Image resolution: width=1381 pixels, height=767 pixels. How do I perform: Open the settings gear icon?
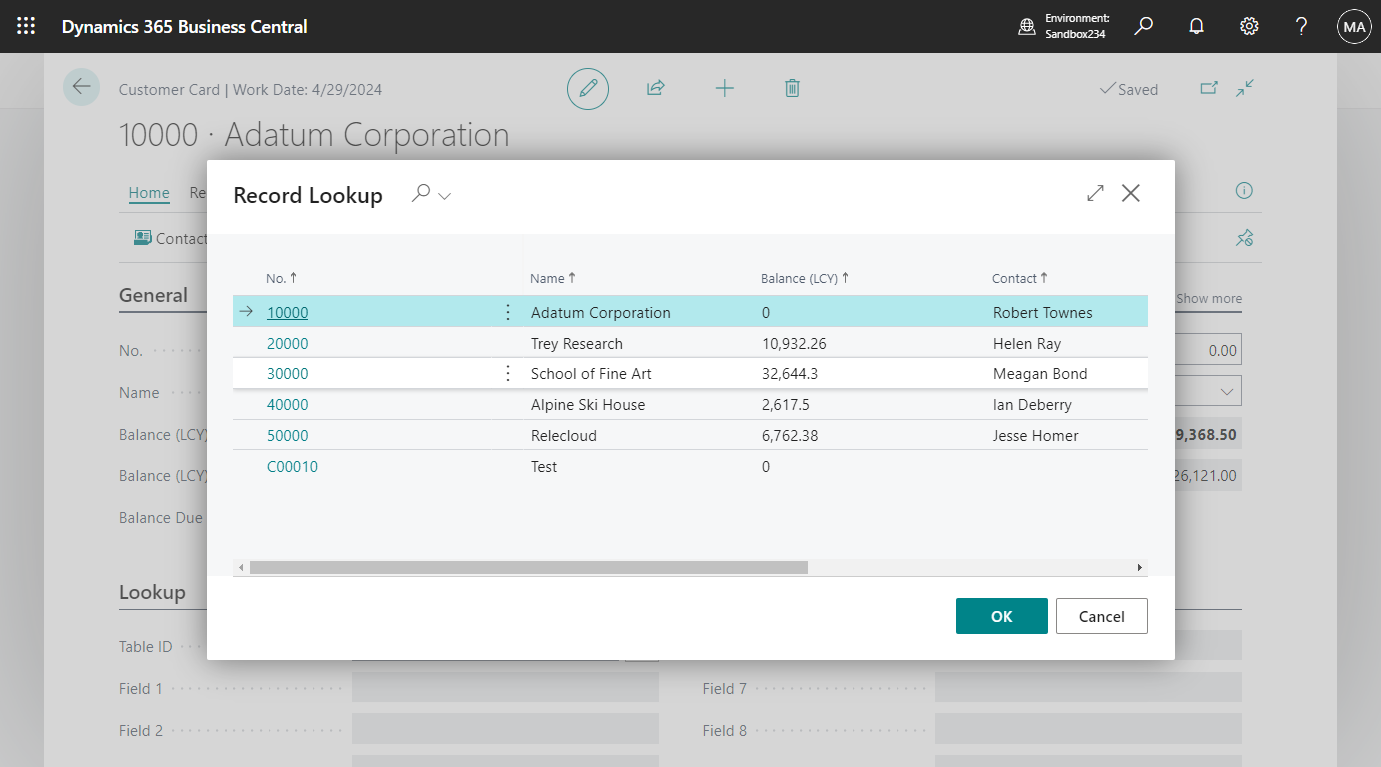coord(1249,26)
